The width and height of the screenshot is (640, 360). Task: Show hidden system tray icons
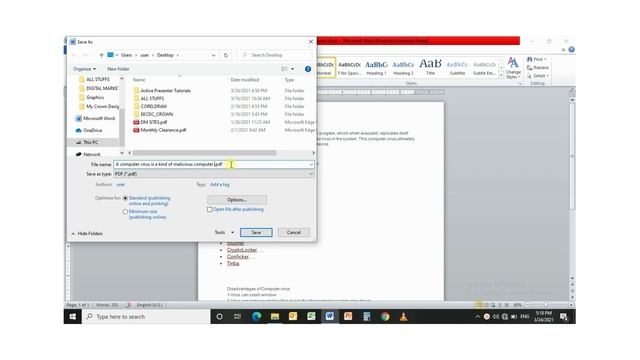478,316
